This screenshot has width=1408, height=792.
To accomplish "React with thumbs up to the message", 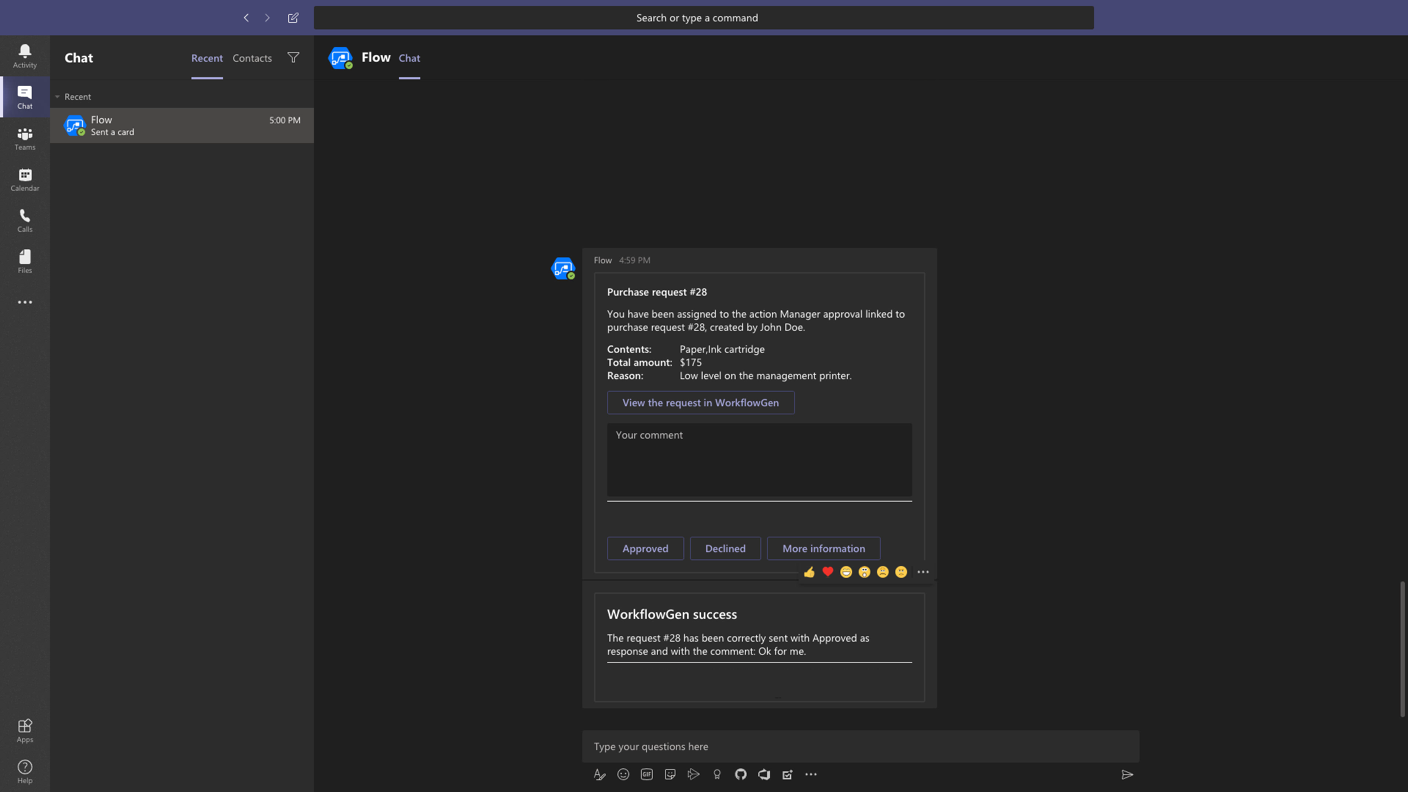I will [x=809, y=572].
